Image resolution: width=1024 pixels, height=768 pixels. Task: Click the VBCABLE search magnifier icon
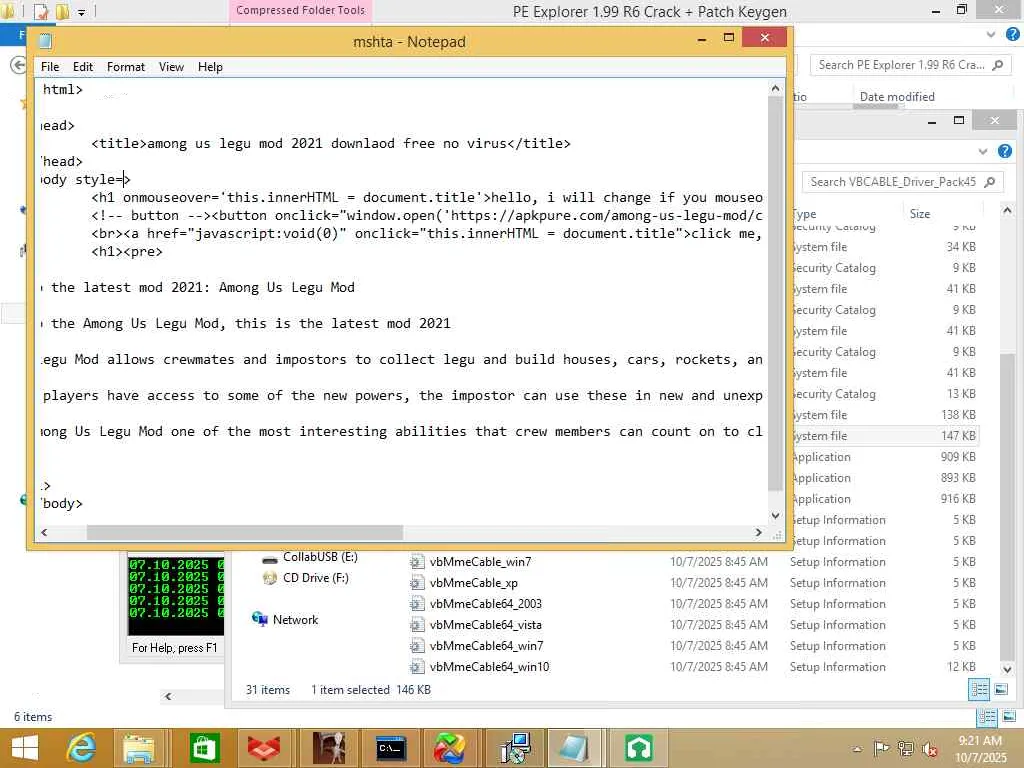[989, 182]
